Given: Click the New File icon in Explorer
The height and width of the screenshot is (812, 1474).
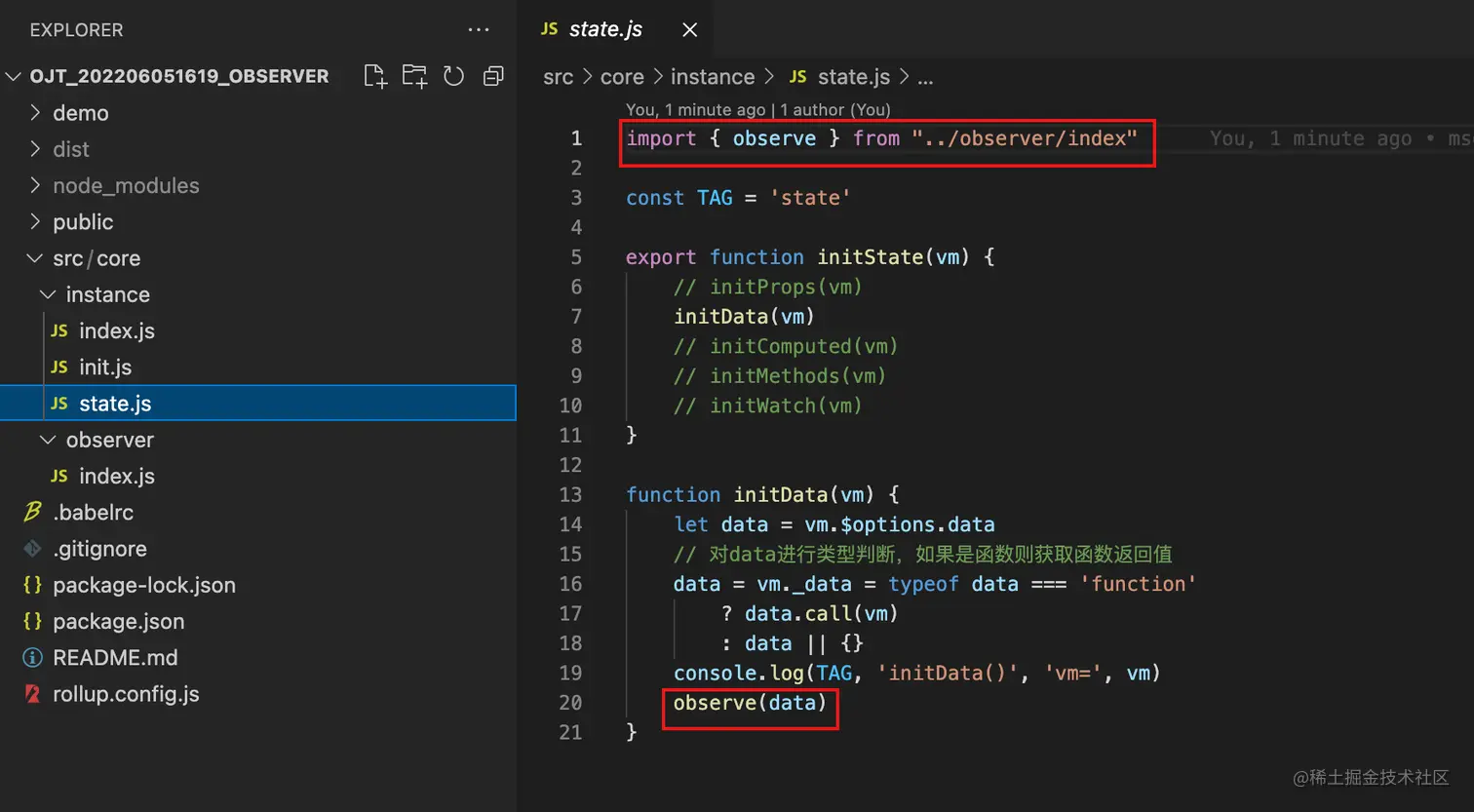Looking at the screenshot, I should tap(375, 76).
